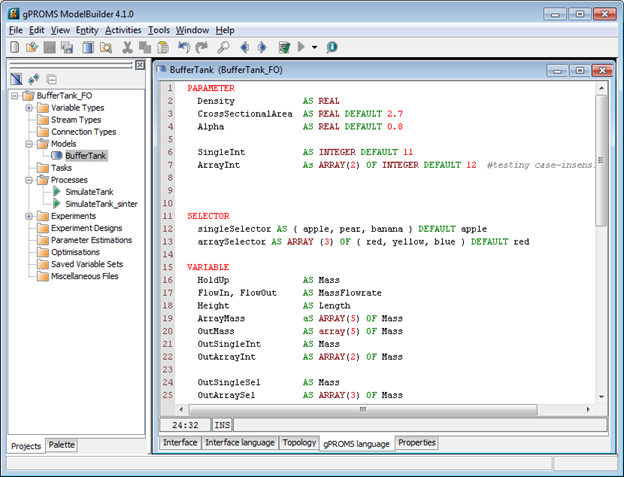This screenshot has width=624, height=477.
Task: Click the collapse all tree icon
Action: (x=52, y=79)
